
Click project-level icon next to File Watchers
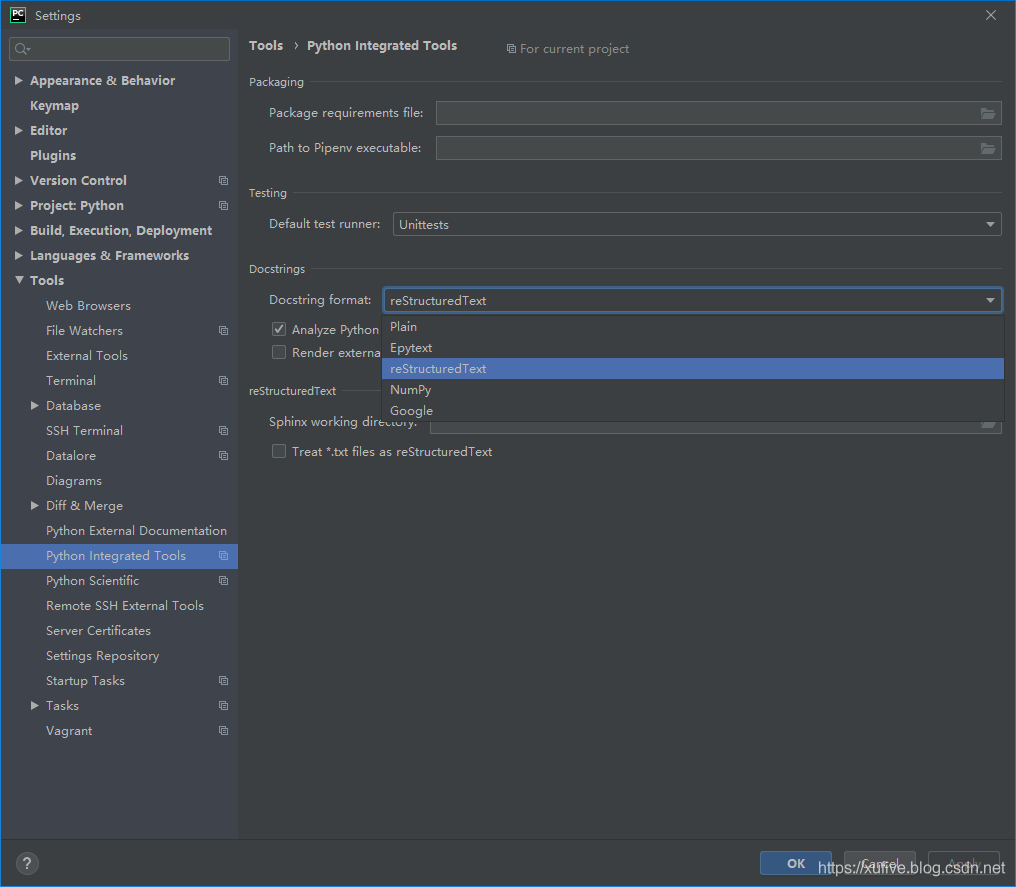pyautogui.click(x=224, y=330)
